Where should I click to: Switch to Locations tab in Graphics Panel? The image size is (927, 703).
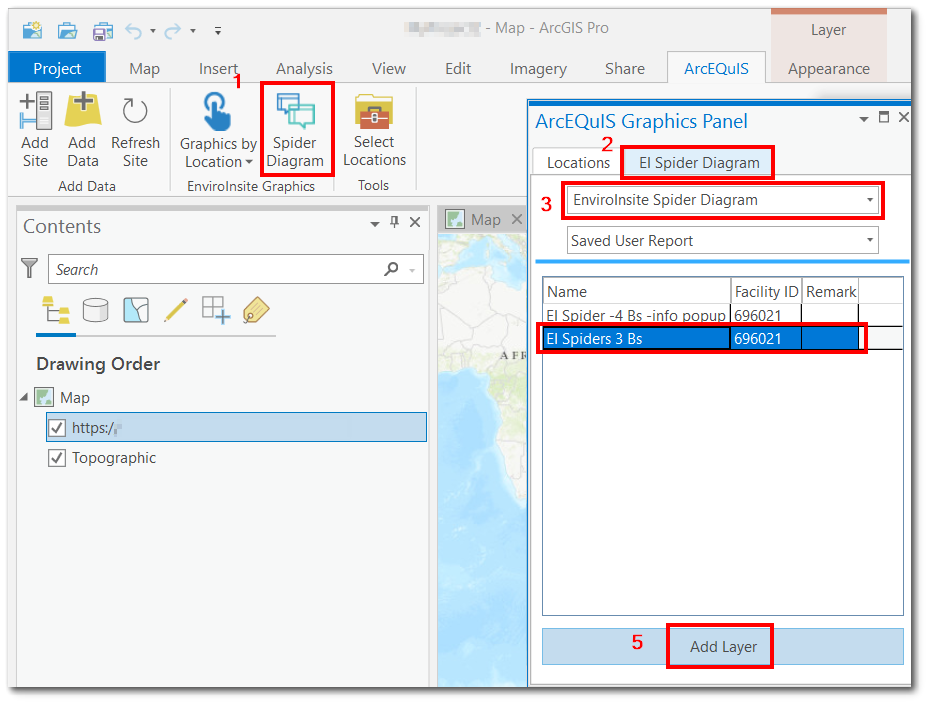click(x=578, y=163)
